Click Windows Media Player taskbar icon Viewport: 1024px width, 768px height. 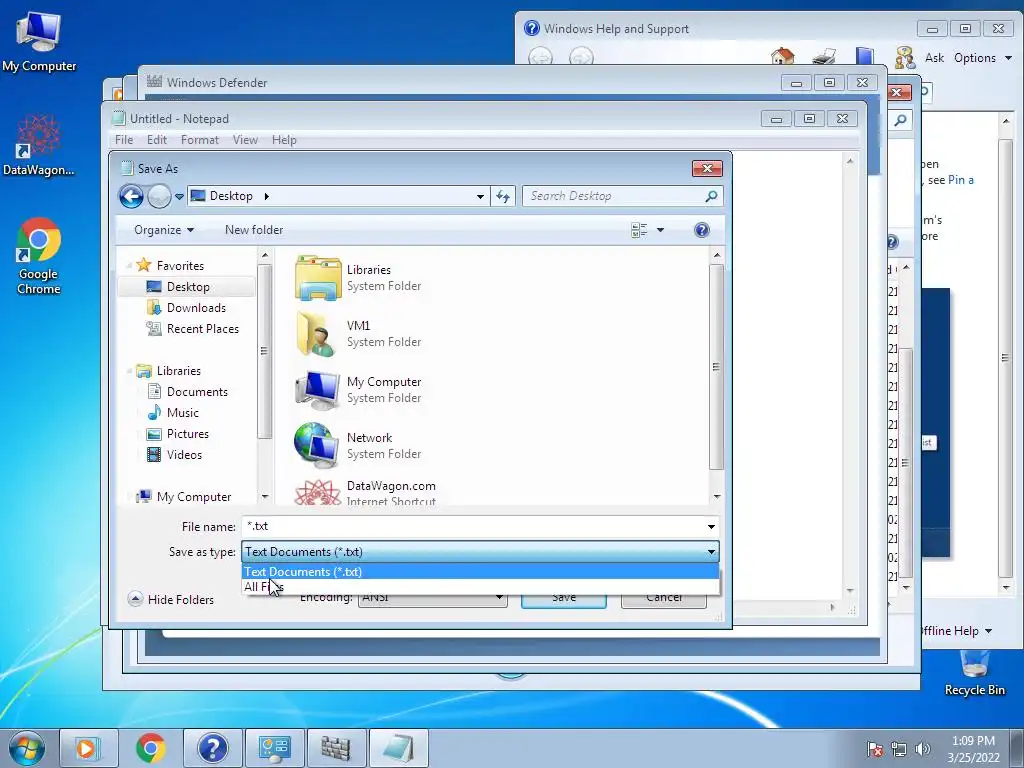89,748
